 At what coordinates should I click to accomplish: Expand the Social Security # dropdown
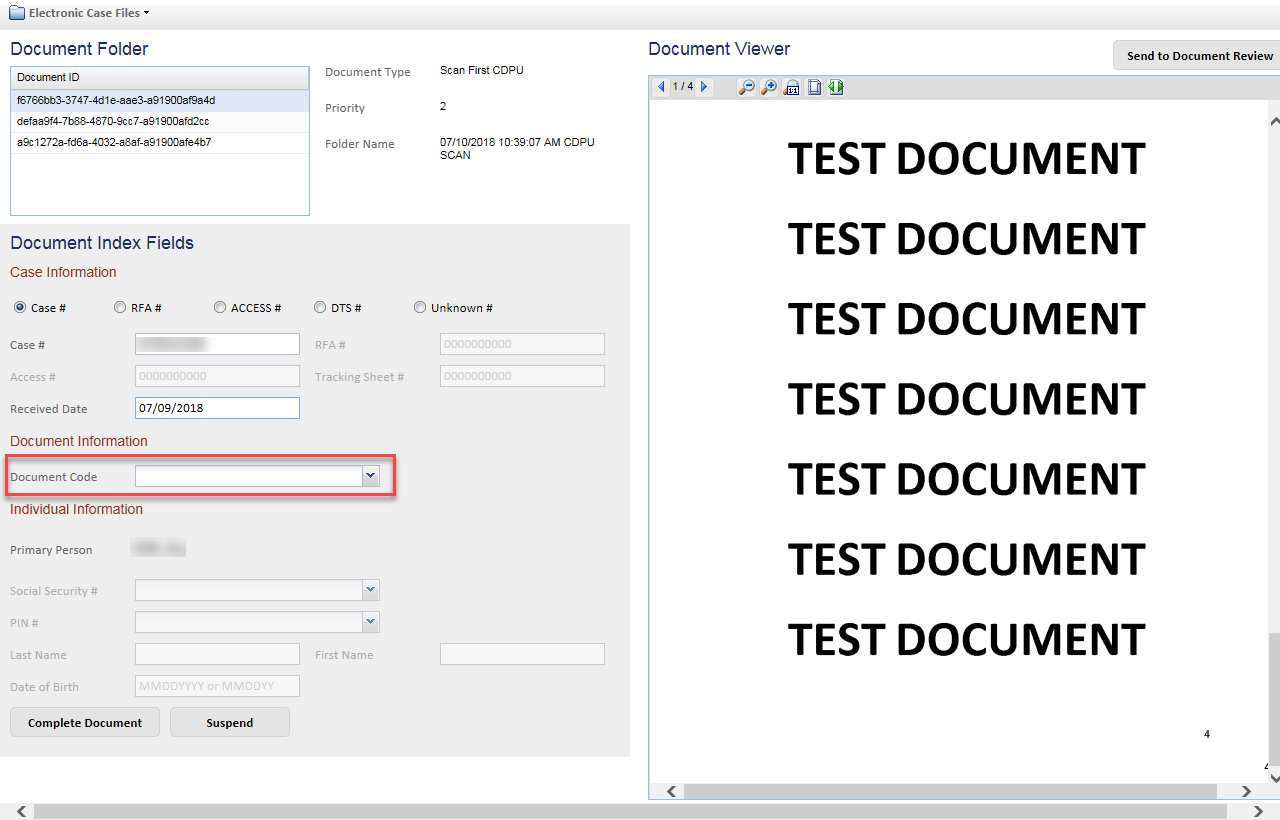(x=371, y=590)
